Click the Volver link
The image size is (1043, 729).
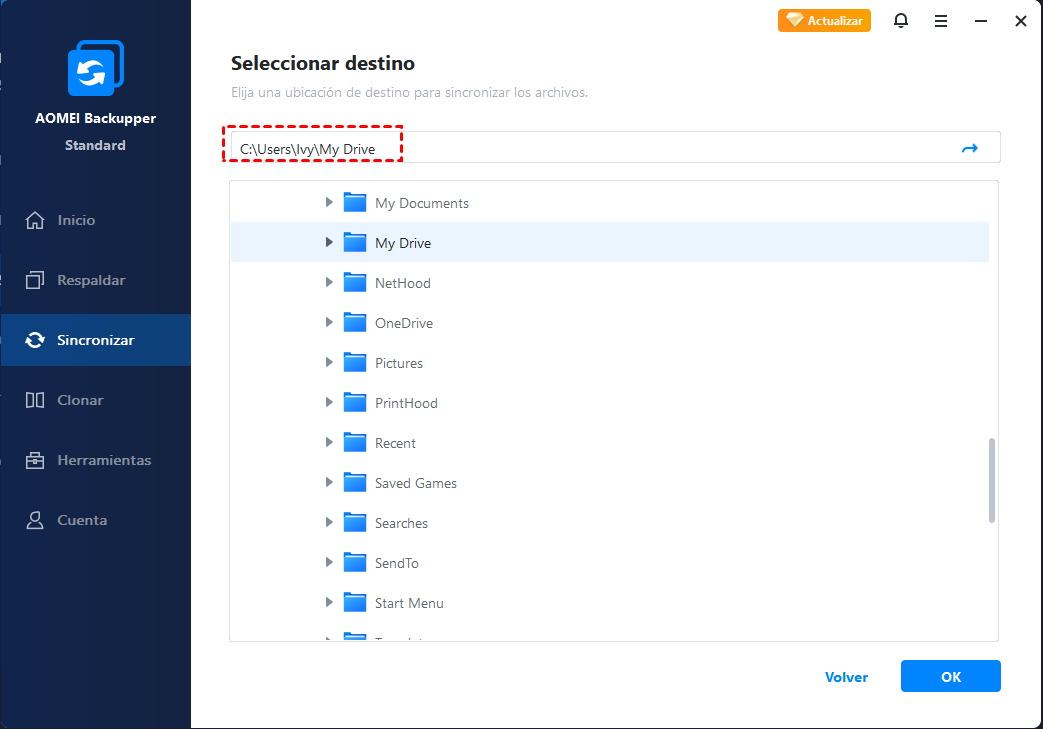click(x=846, y=677)
